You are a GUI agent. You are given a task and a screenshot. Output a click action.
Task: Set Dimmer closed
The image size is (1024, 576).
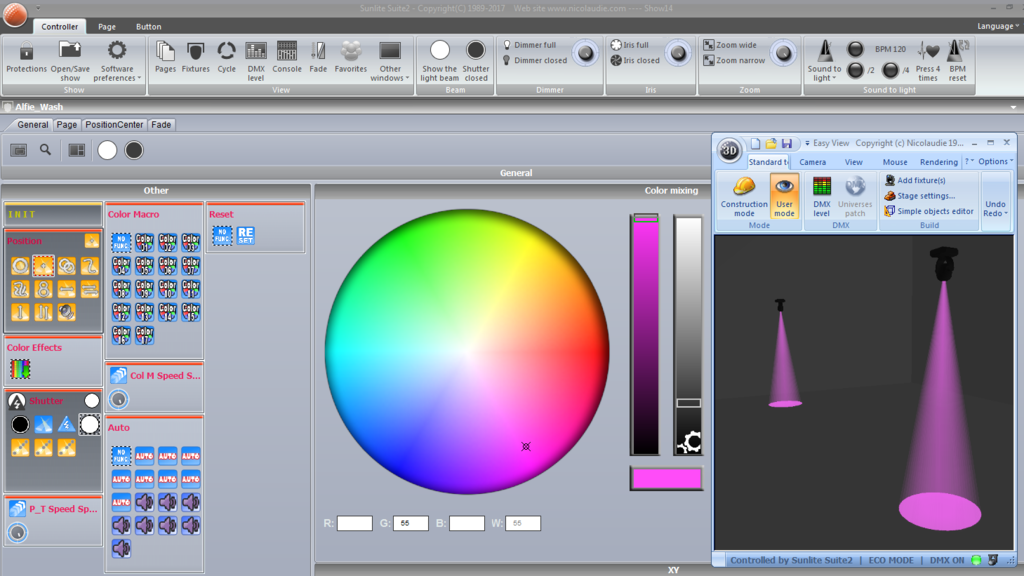534,60
